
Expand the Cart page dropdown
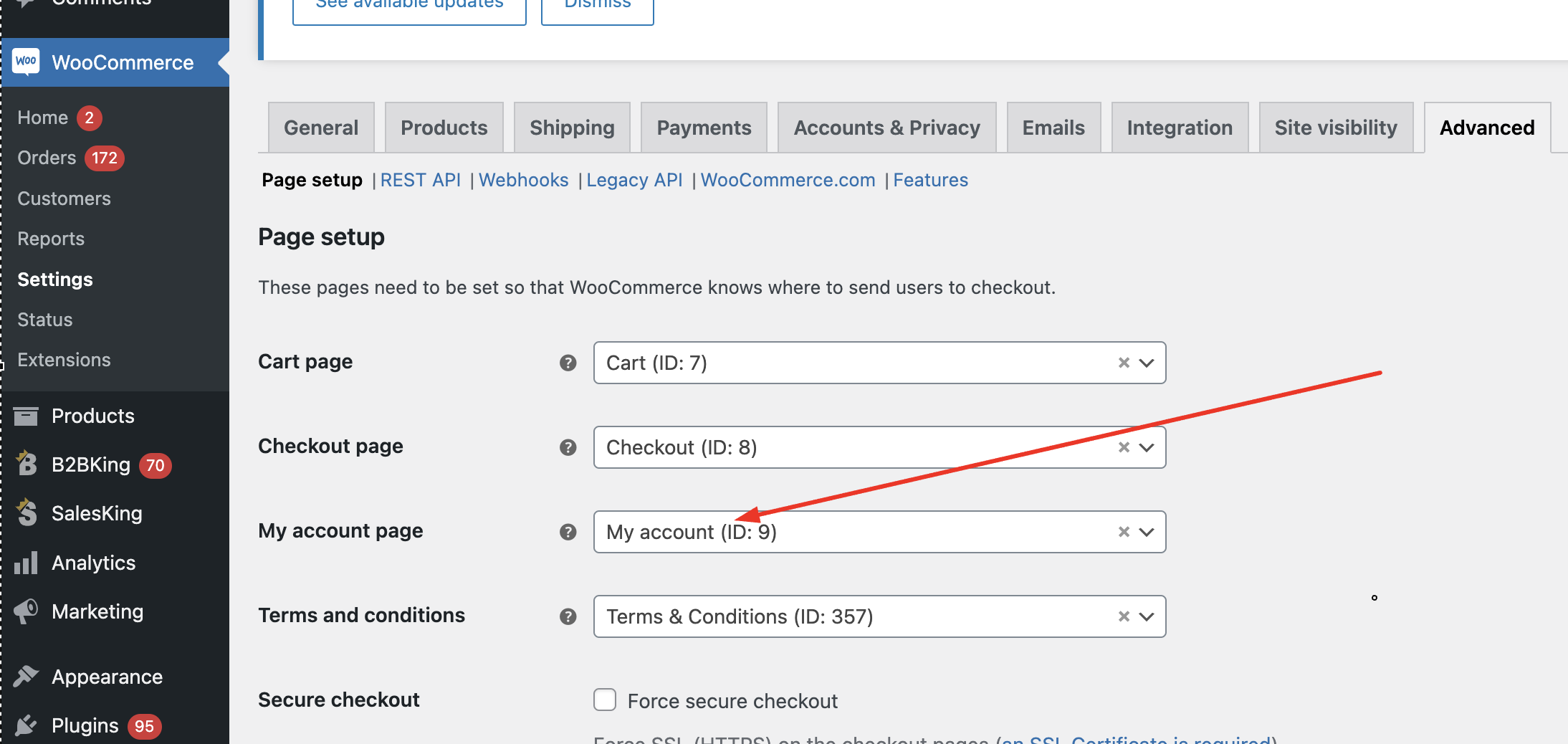(1147, 363)
